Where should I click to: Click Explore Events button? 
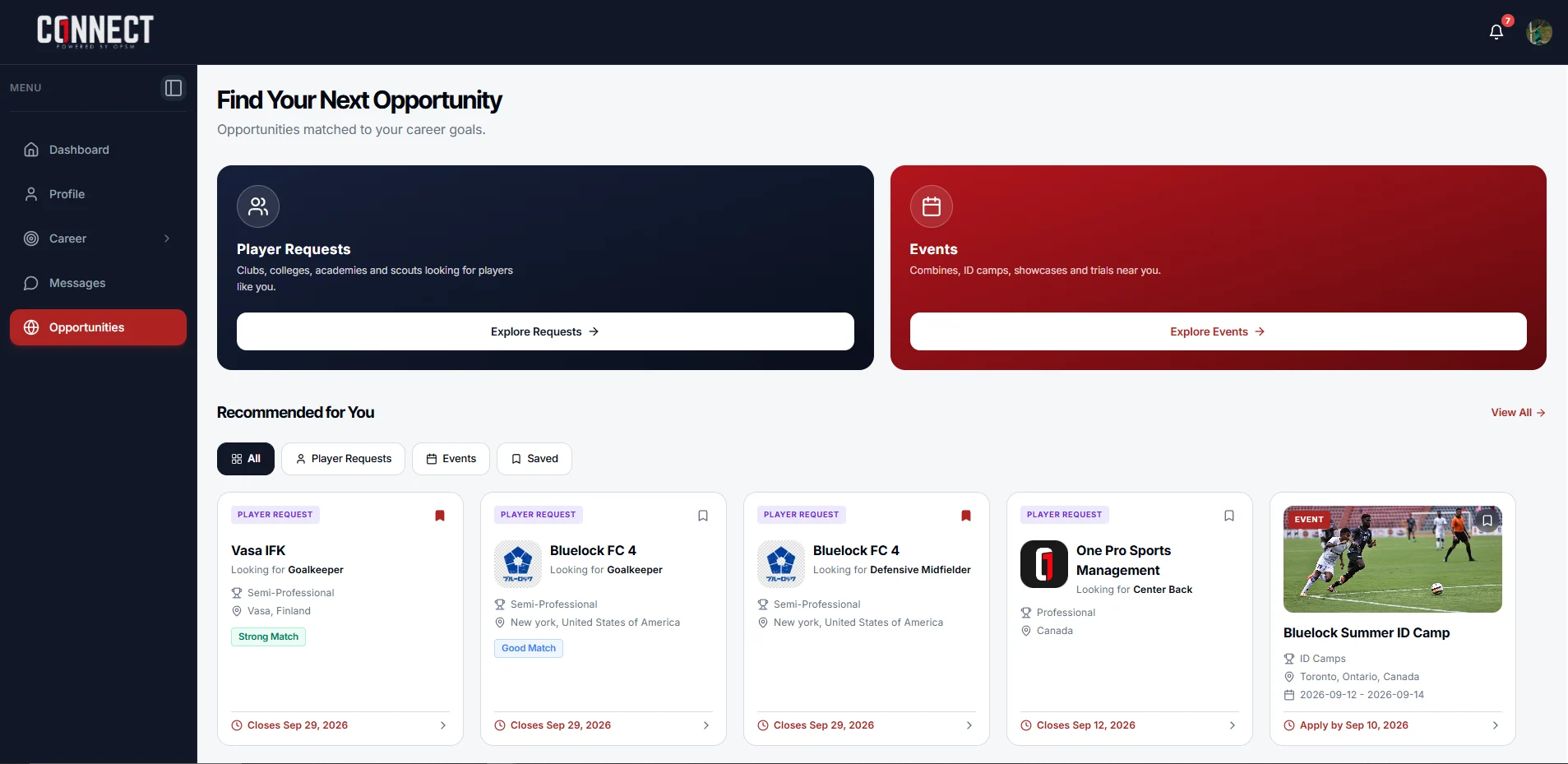point(1218,331)
